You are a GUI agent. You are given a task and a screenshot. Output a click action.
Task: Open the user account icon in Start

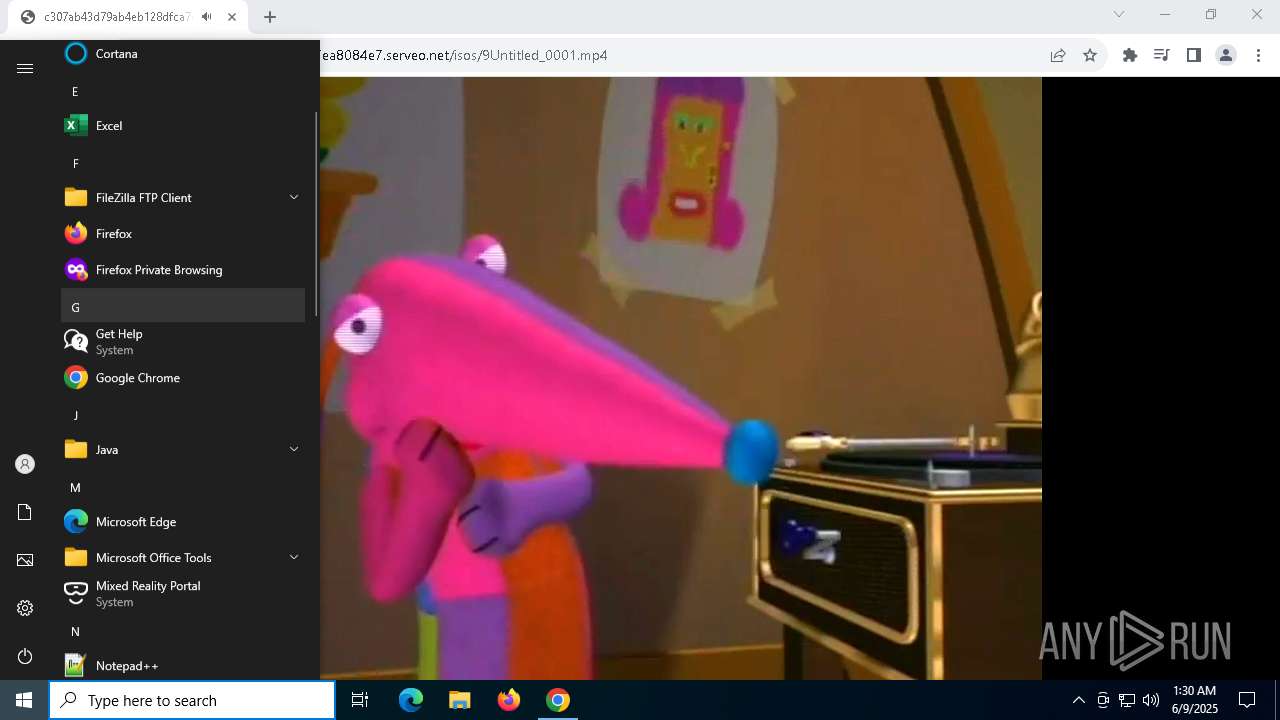point(25,464)
